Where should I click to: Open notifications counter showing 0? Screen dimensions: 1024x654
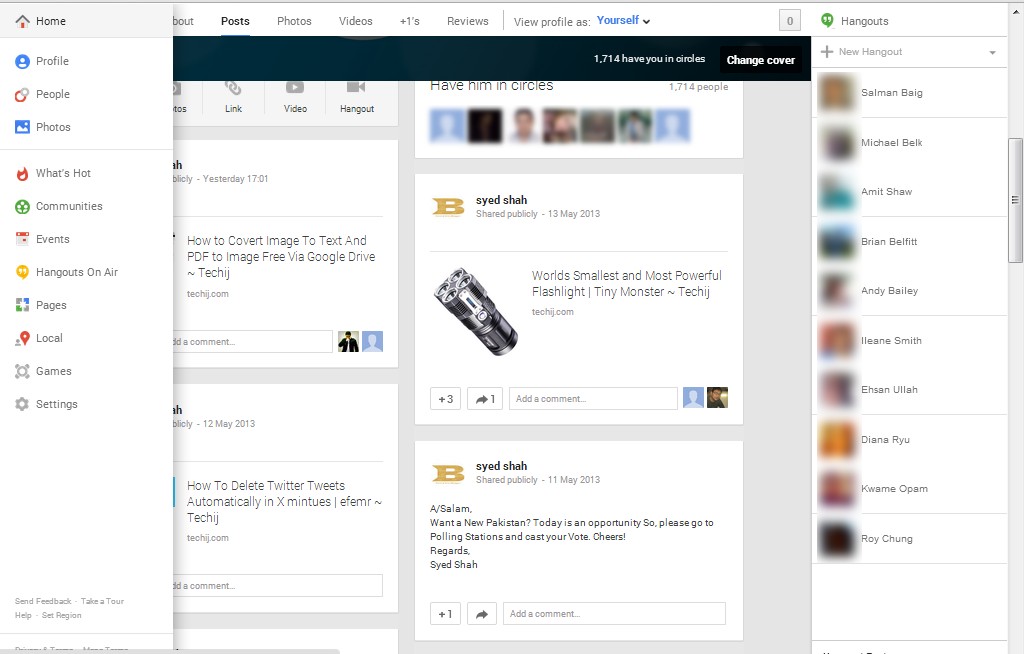click(790, 21)
